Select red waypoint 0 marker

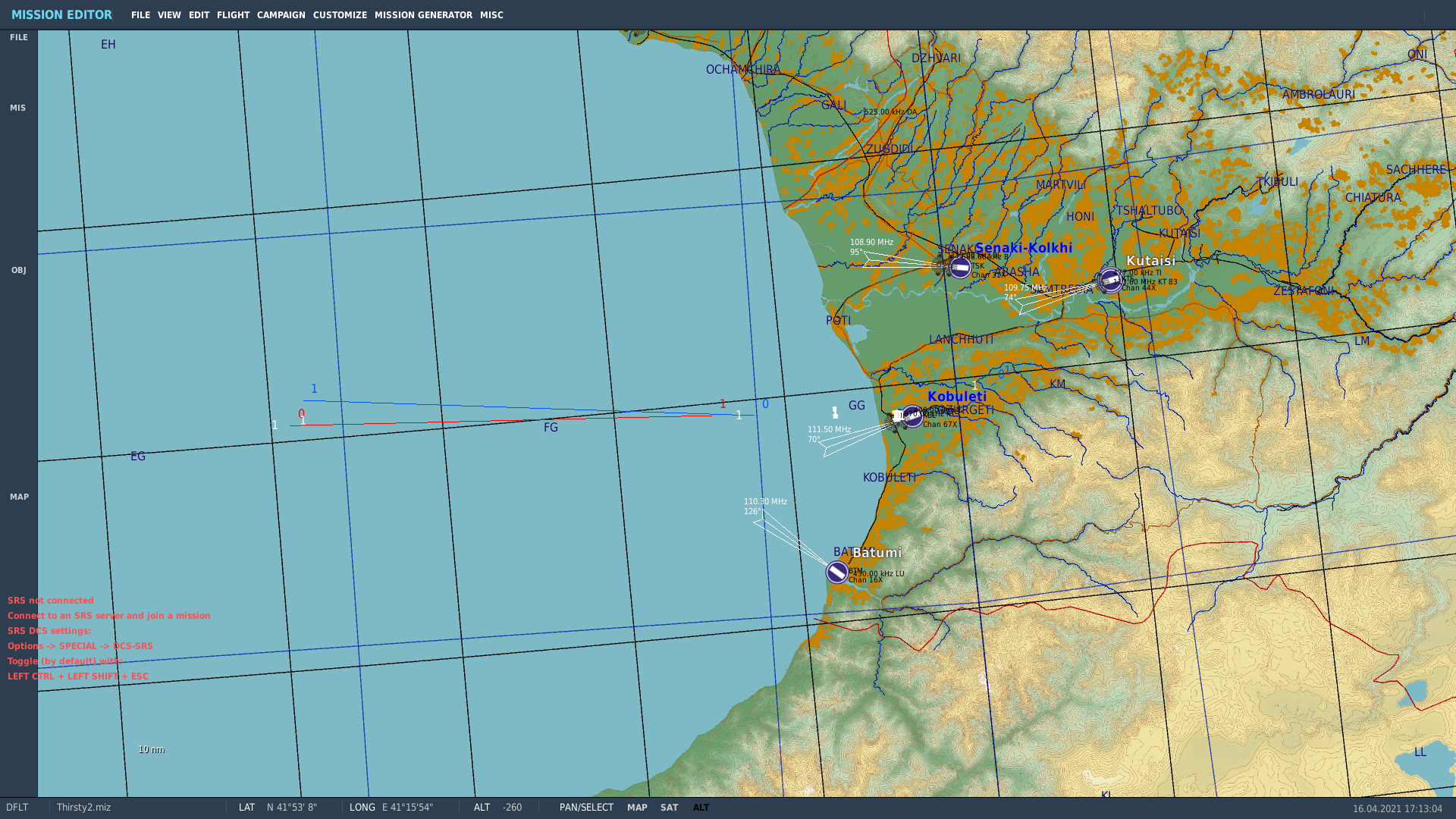[301, 414]
